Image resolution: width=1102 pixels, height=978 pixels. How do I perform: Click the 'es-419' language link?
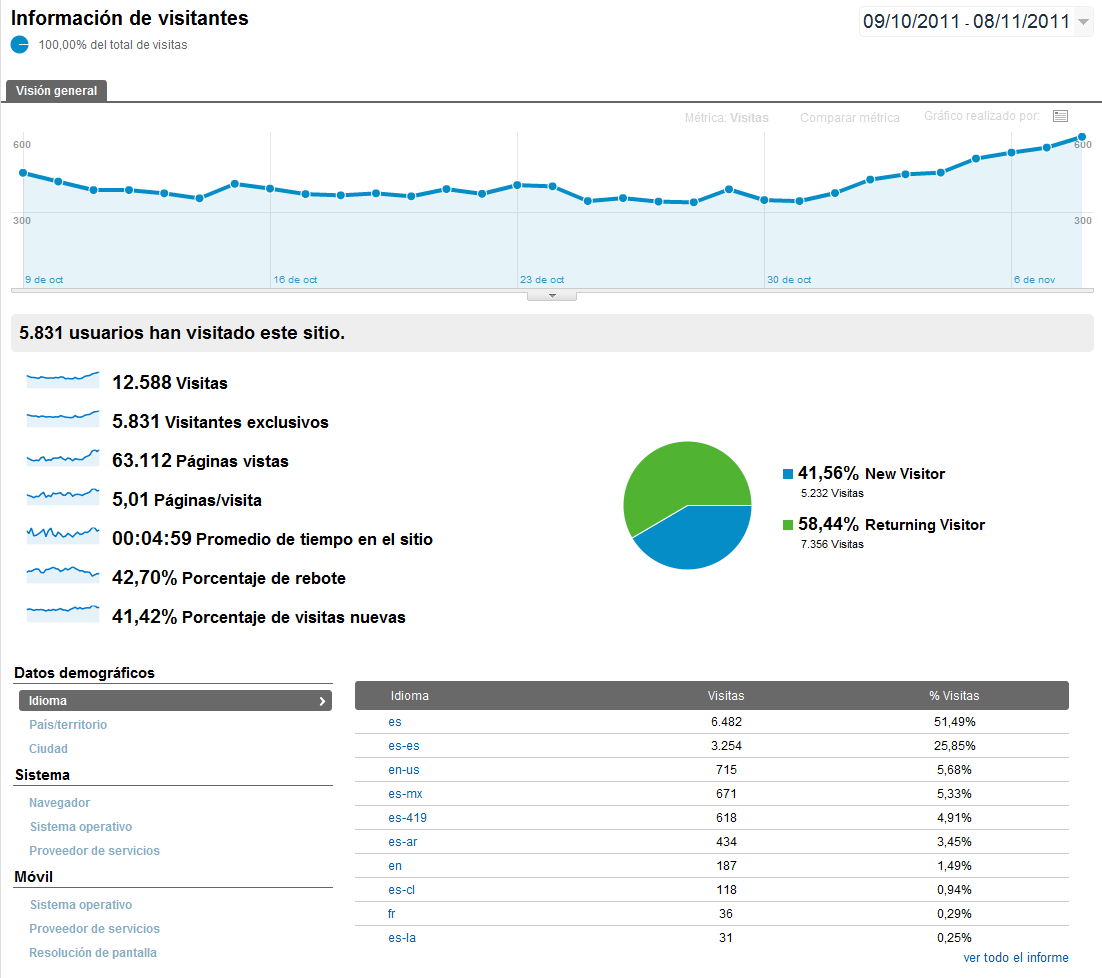(408, 817)
